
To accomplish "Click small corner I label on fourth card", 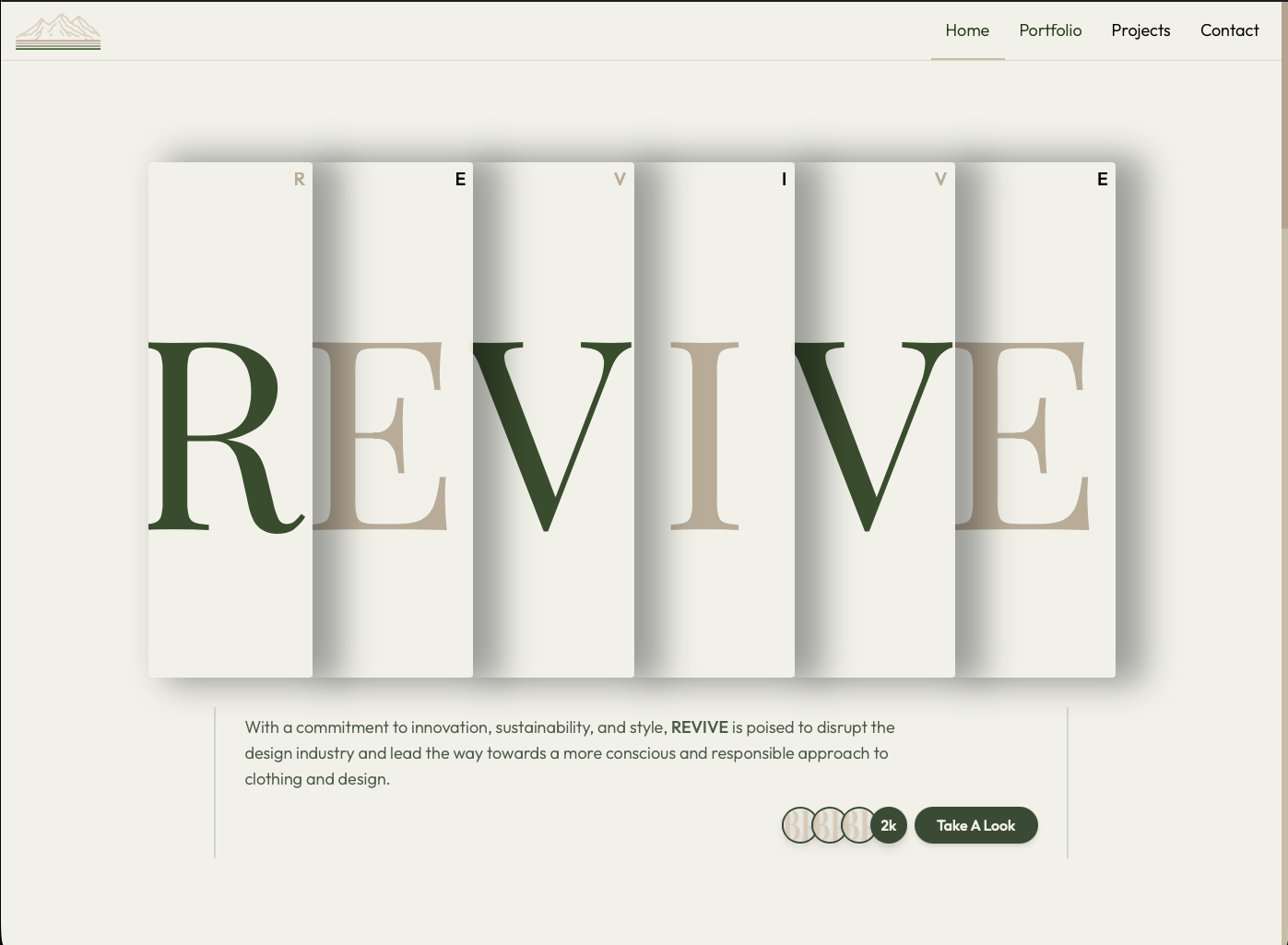I will pyautogui.click(x=784, y=180).
